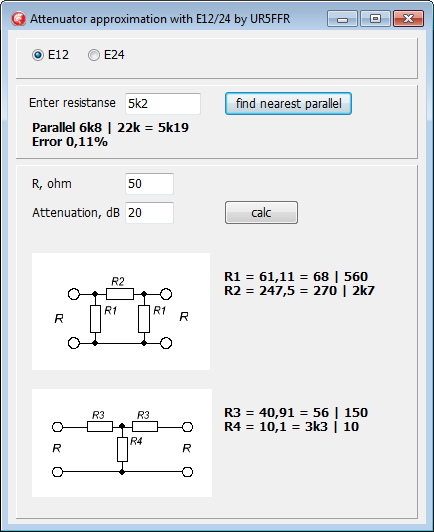Image resolution: width=434 pixels, height=532 pixels.
Task: Click the R1 = 61,11 result line
Action: pos(296,277)
